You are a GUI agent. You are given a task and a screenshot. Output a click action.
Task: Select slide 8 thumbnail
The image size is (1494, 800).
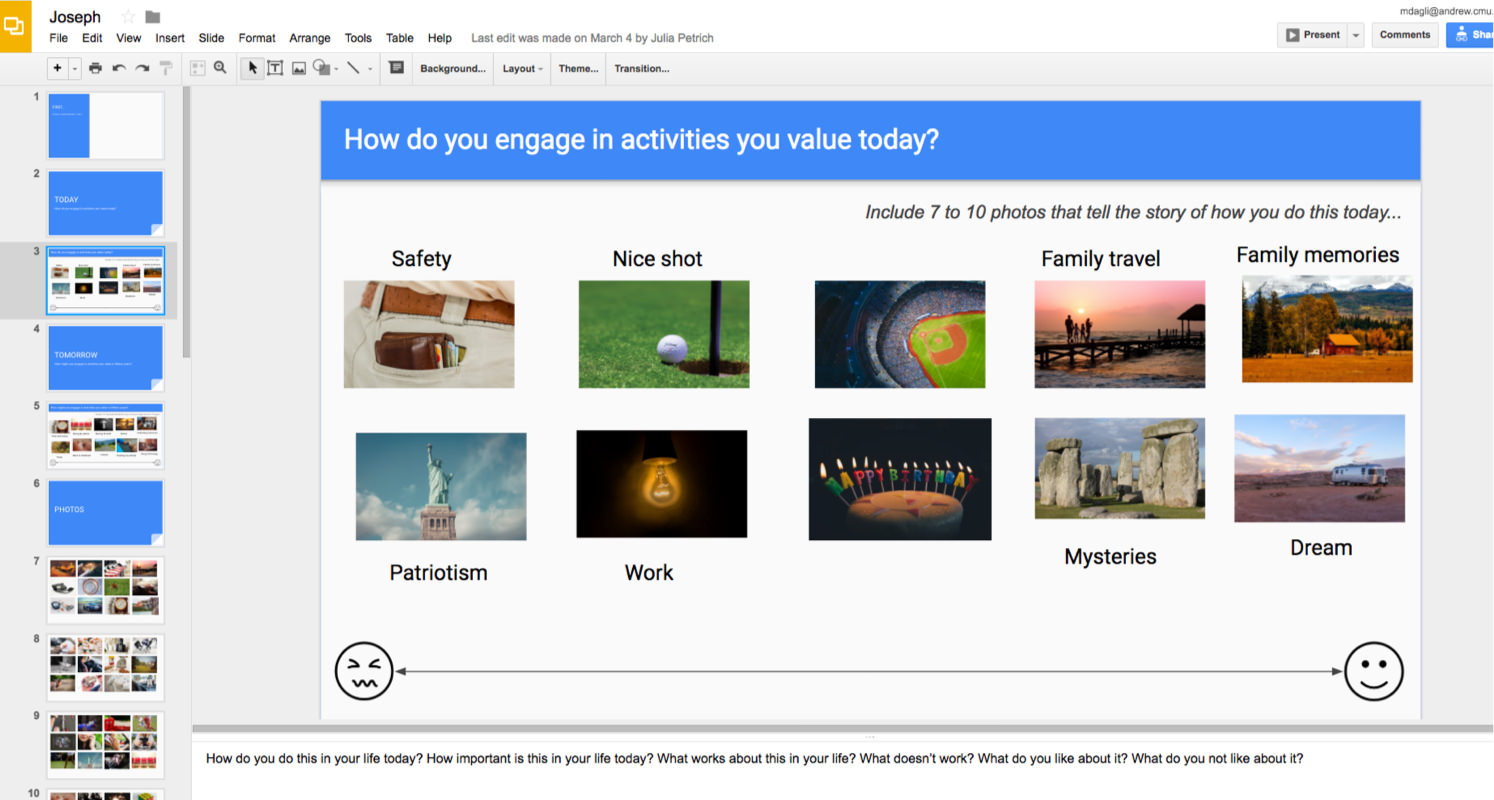105,667
